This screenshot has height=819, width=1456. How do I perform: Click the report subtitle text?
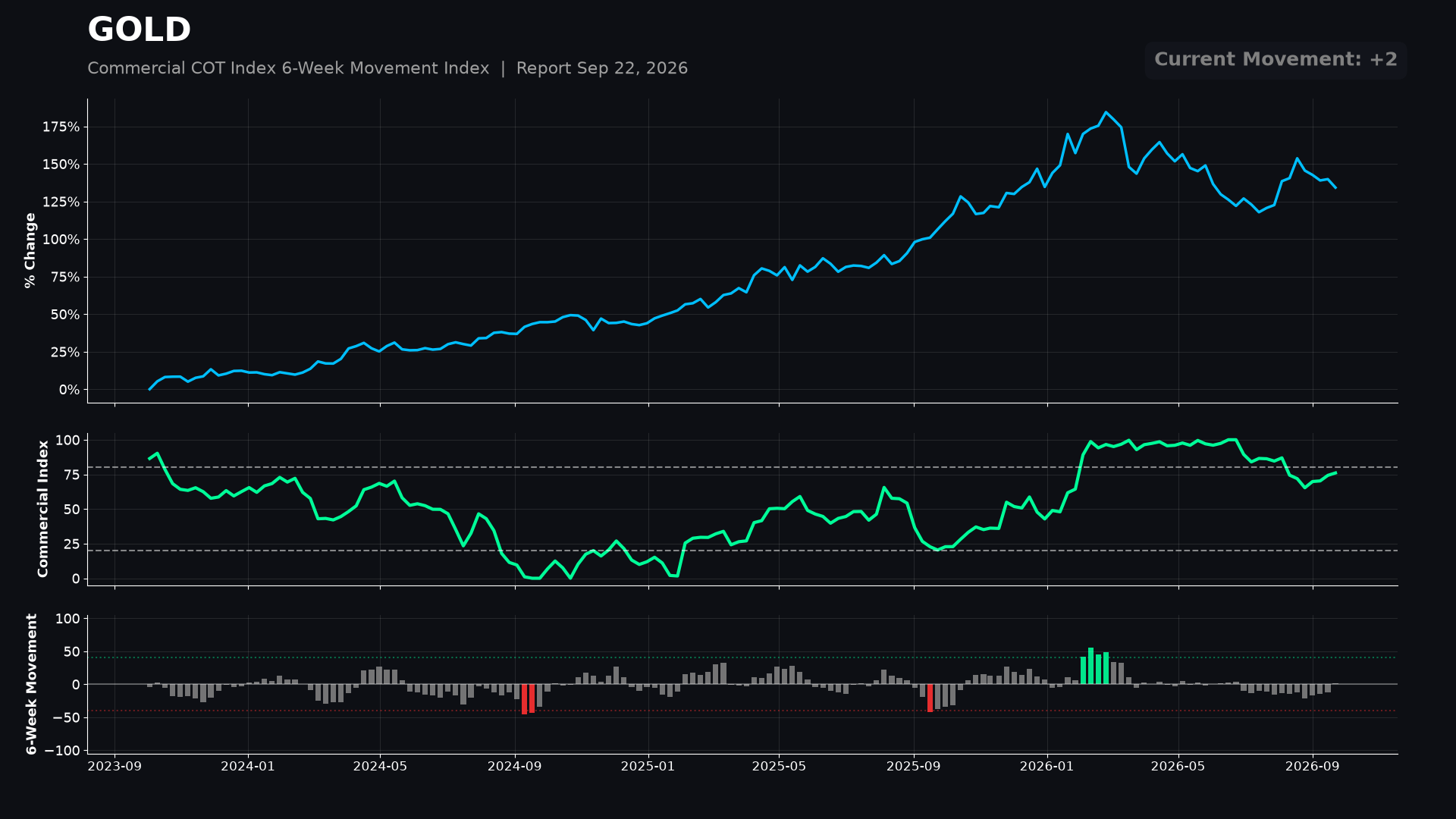coord(388,68)
